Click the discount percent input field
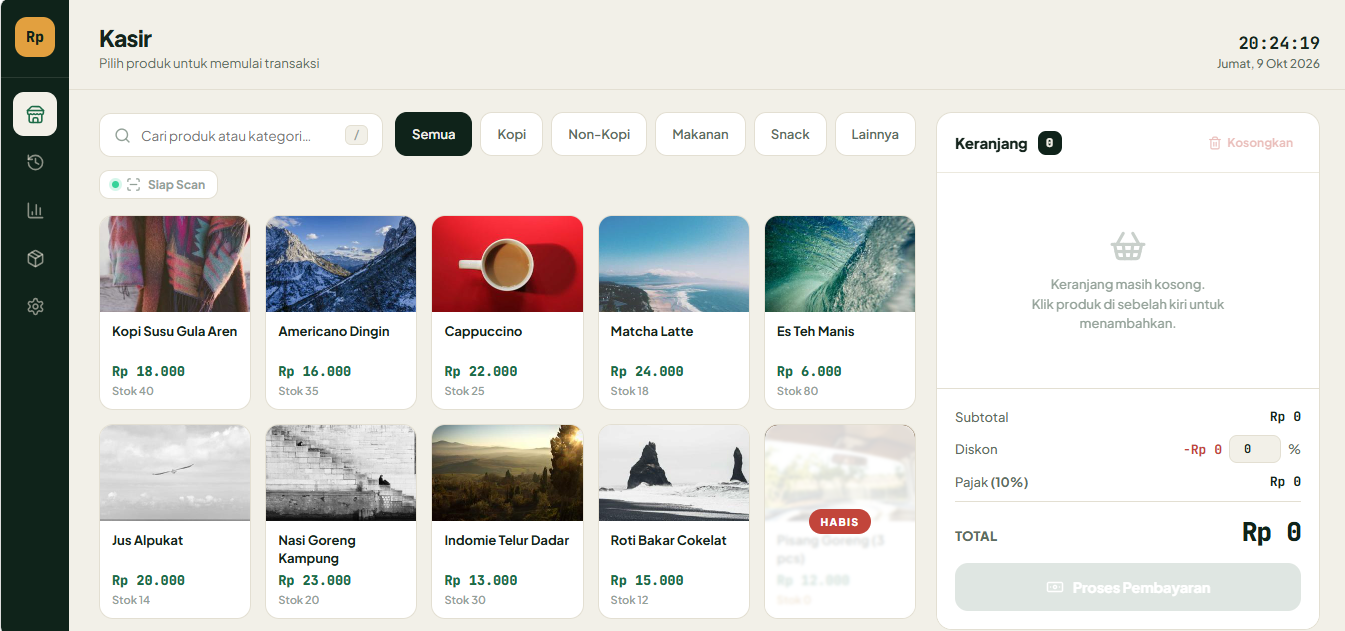The height and width of the screenshot is (631, 1345). (x=1254, y=449)
